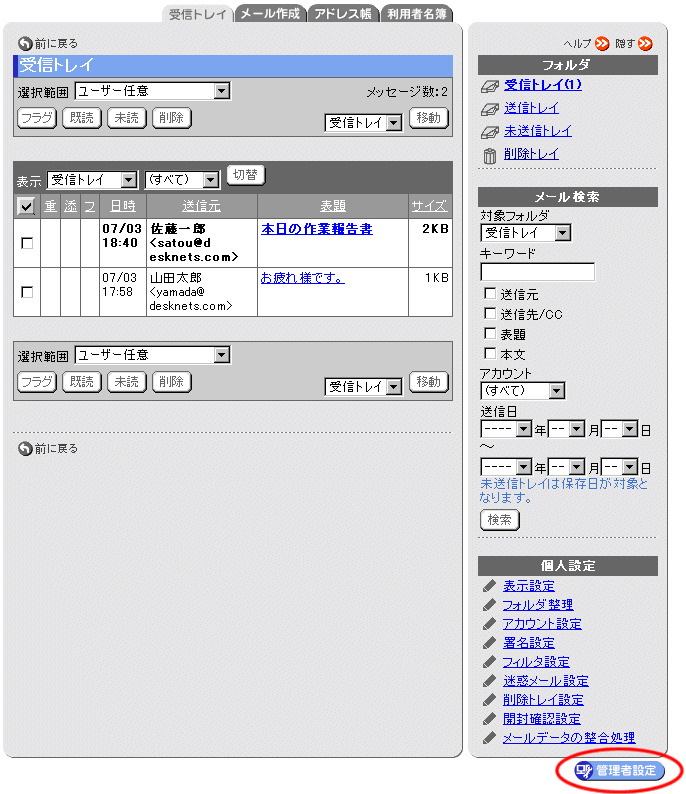Viewport: 686px width, 794px height.
Task: Click the 送信トレイ folder icon
Action: pos(489,109)
